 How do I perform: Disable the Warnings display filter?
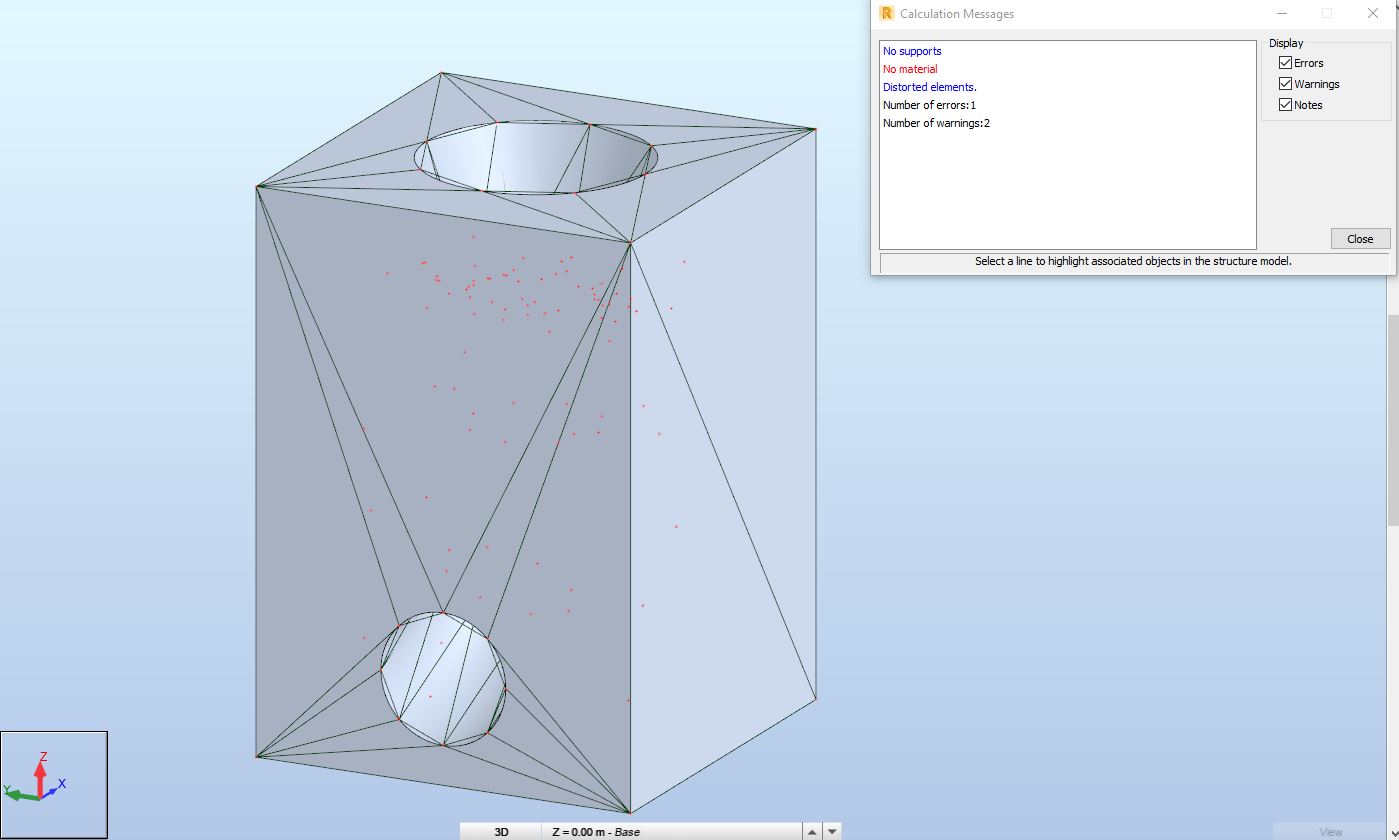(1285, 83)
